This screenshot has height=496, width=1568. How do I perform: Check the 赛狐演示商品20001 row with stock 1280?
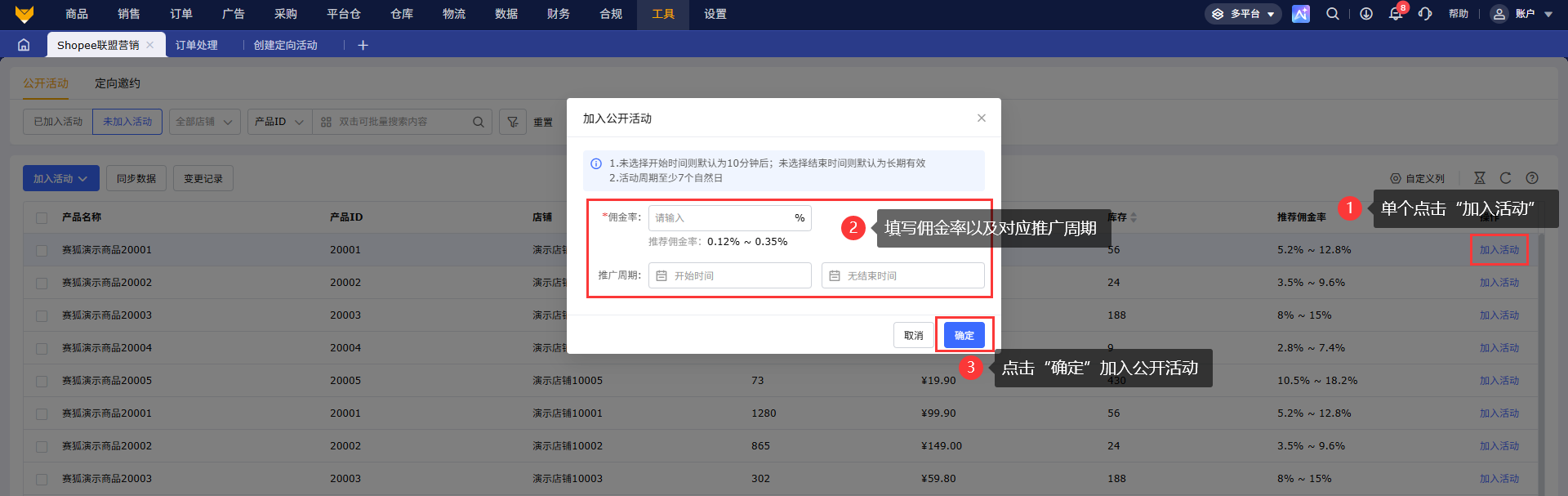pos(42,414)
